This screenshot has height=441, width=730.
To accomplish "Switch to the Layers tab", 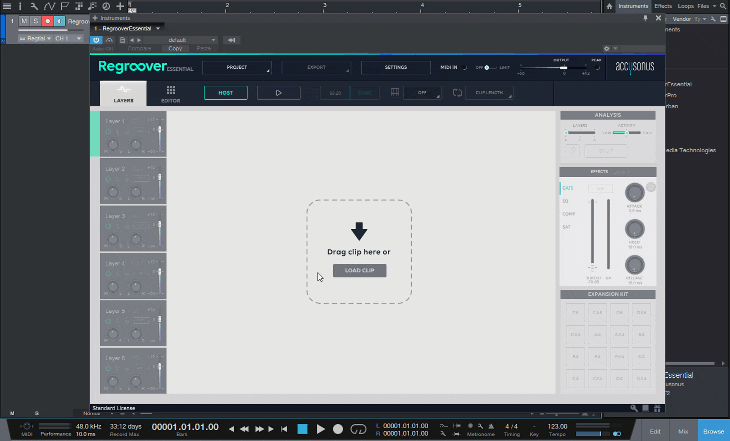I will [x=123, y=93].
